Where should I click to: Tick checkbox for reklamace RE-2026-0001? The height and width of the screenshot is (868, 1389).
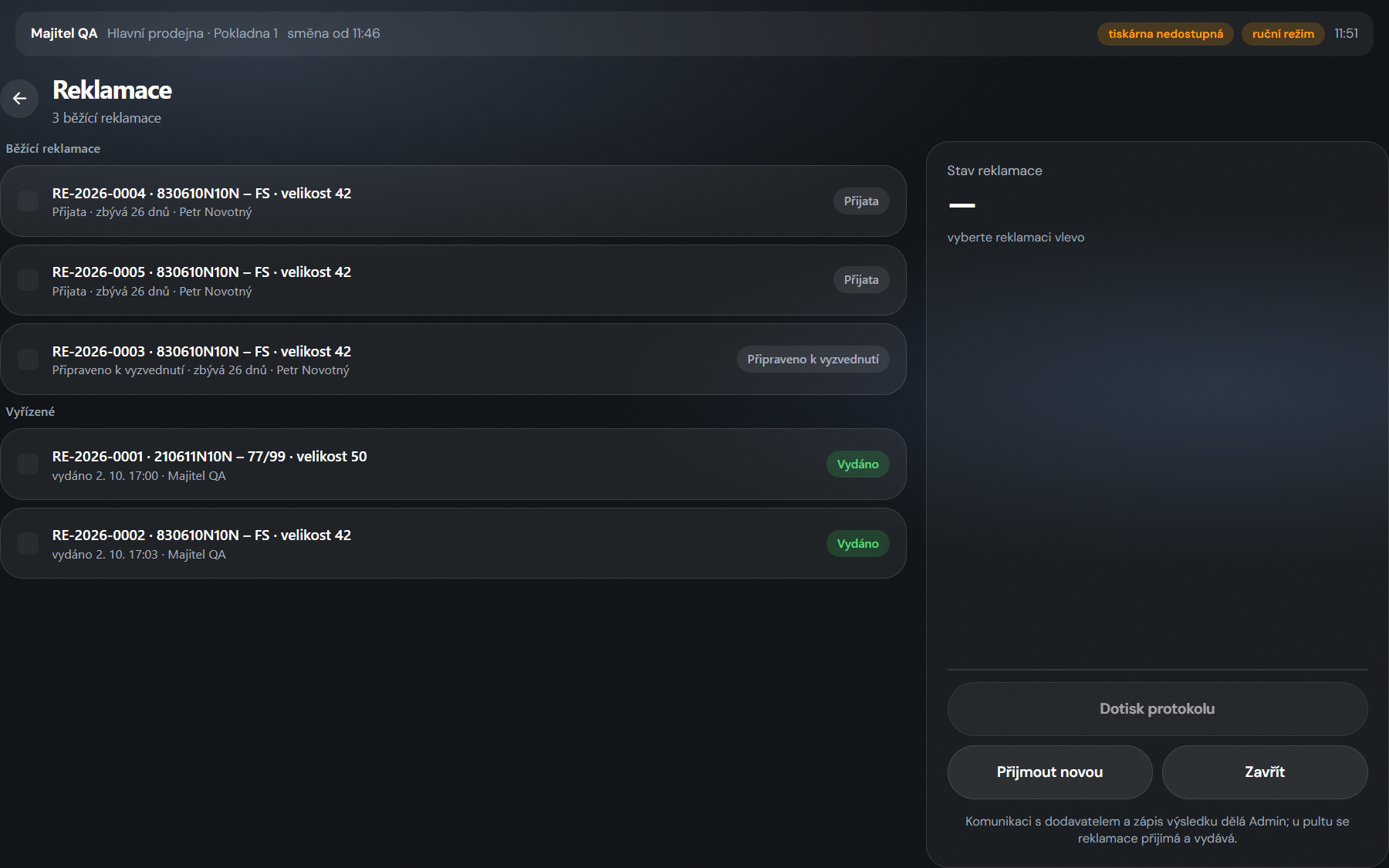(28, 464)
